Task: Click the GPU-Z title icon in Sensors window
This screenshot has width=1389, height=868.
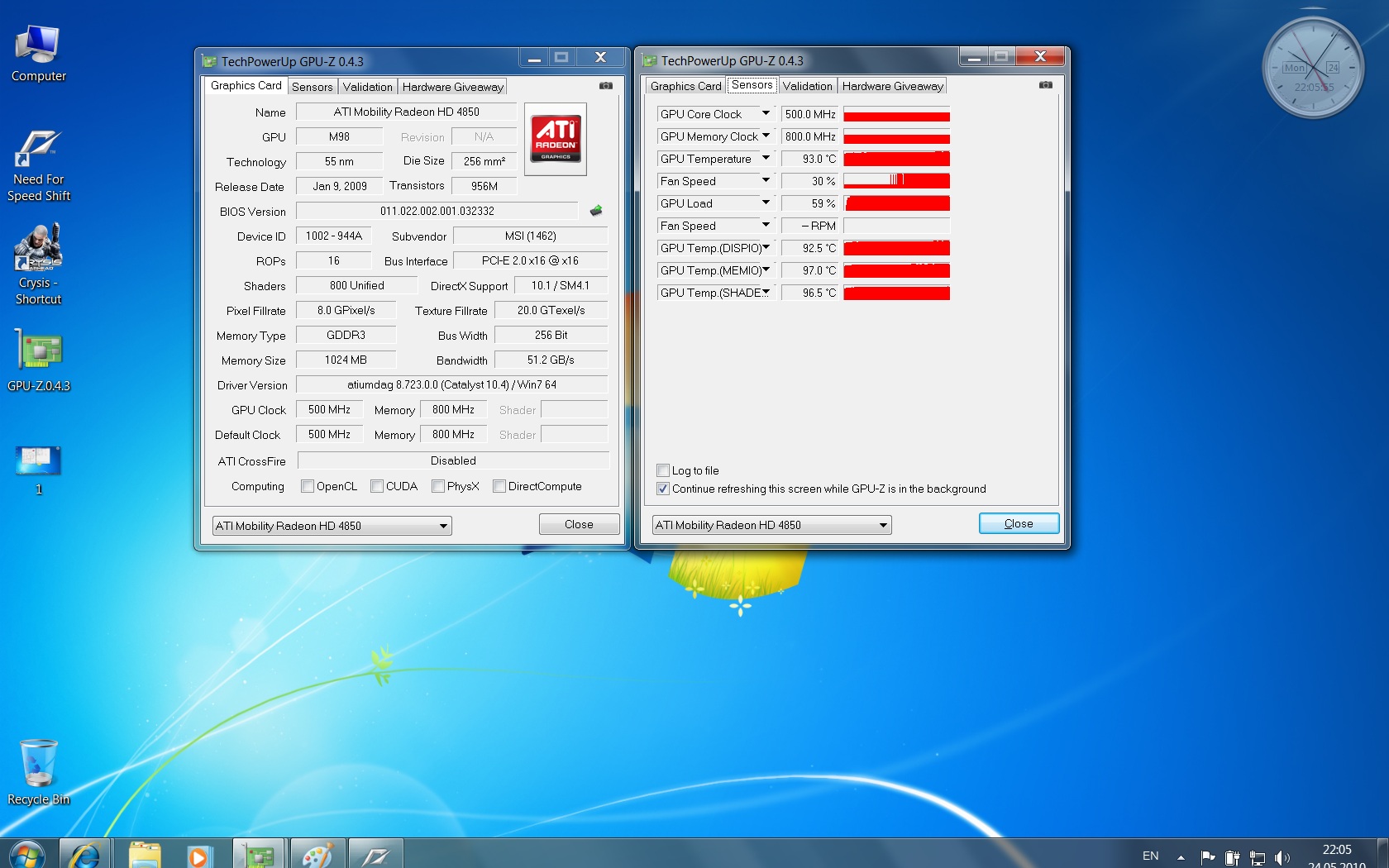Action: coord(649,60)
